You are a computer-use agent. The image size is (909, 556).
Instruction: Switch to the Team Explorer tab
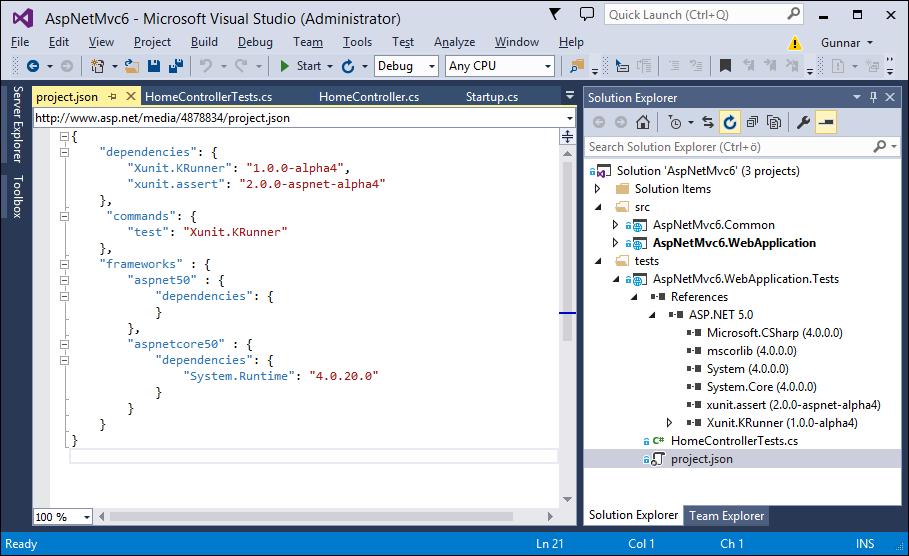[726, 516]
